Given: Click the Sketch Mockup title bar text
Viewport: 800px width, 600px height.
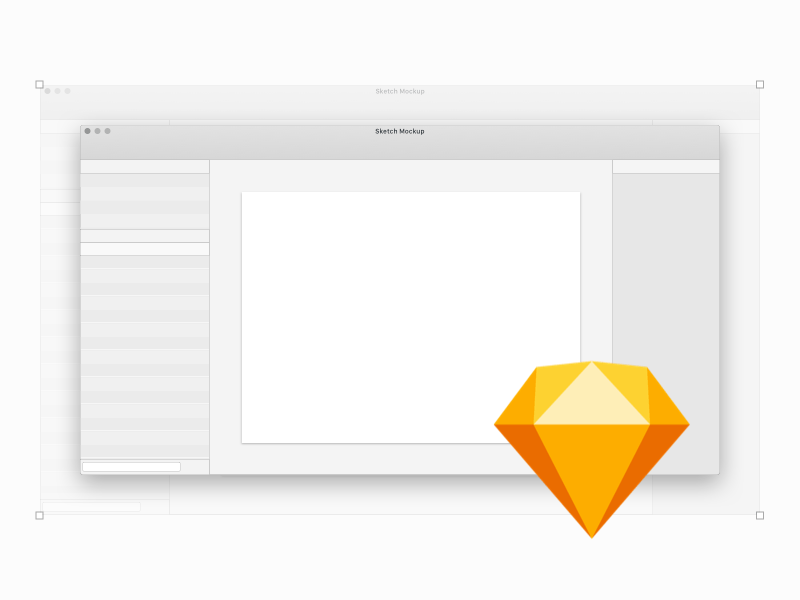Looking at the screenshot, I should [x=399, y=131].
